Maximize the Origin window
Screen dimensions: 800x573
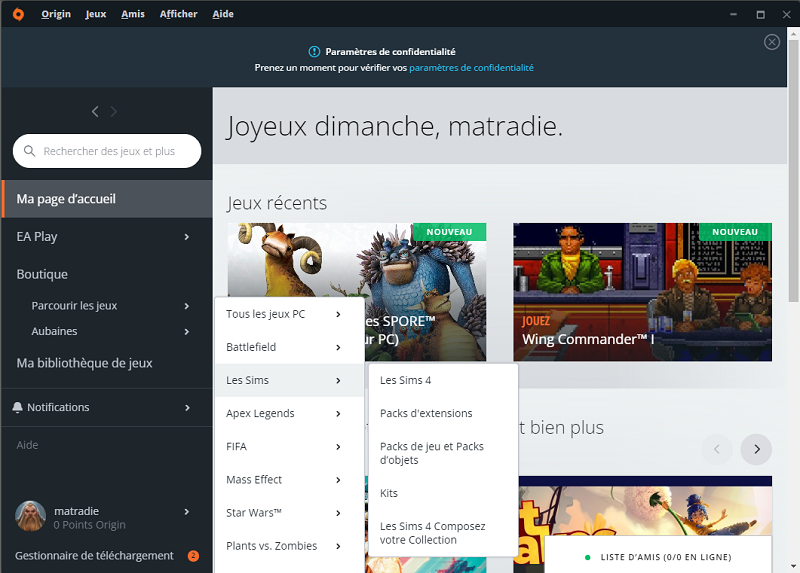[x=760, y=15]
